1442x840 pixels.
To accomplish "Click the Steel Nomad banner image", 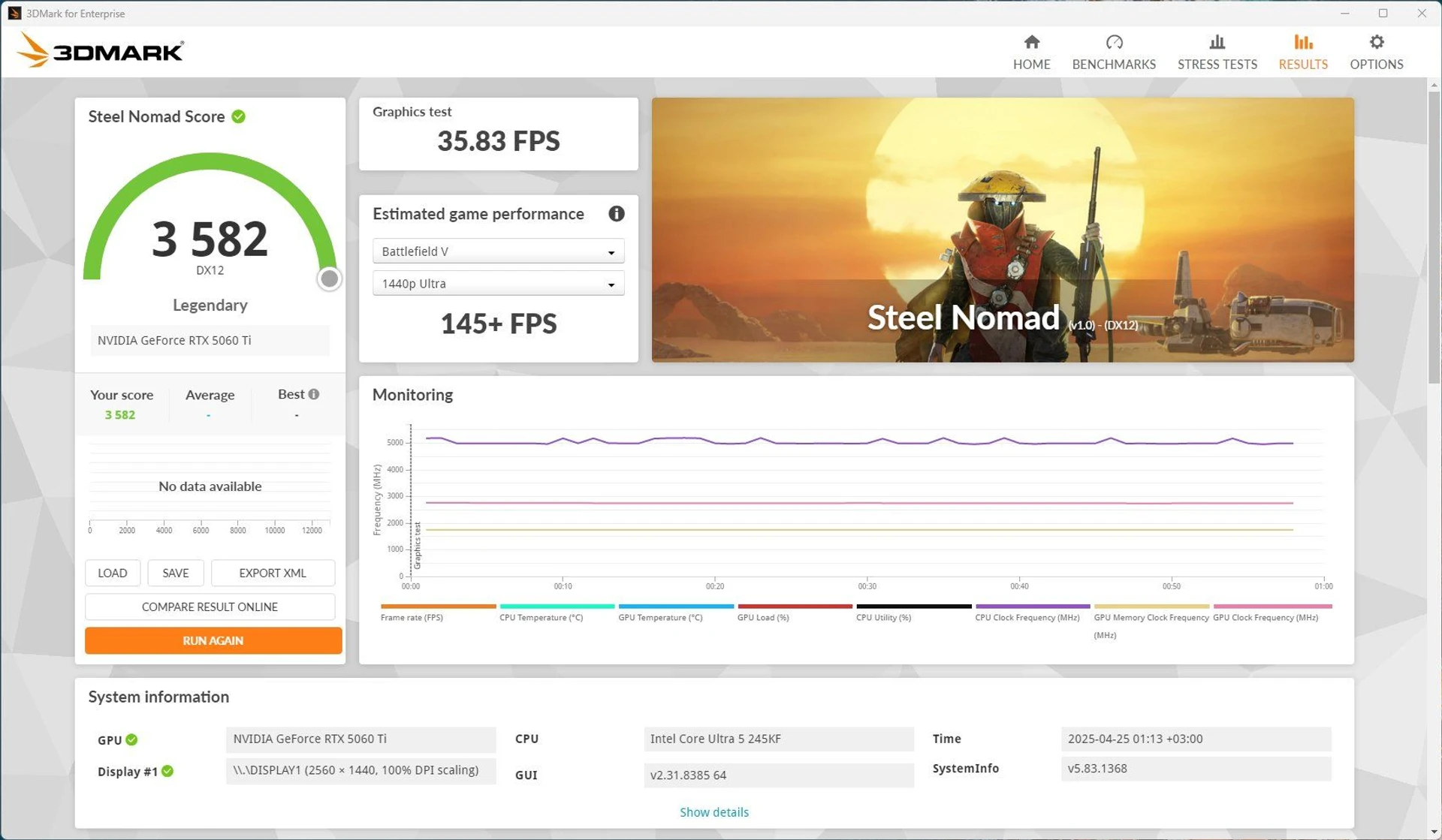I will [1002, 230].
